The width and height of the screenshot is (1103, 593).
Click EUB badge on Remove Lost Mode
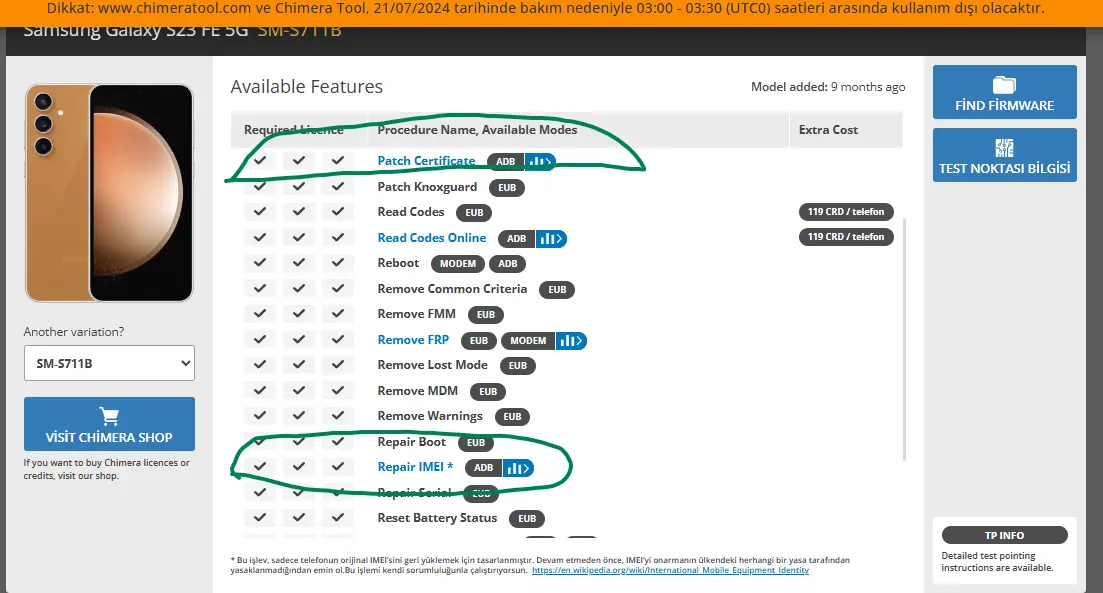(518, 366)
